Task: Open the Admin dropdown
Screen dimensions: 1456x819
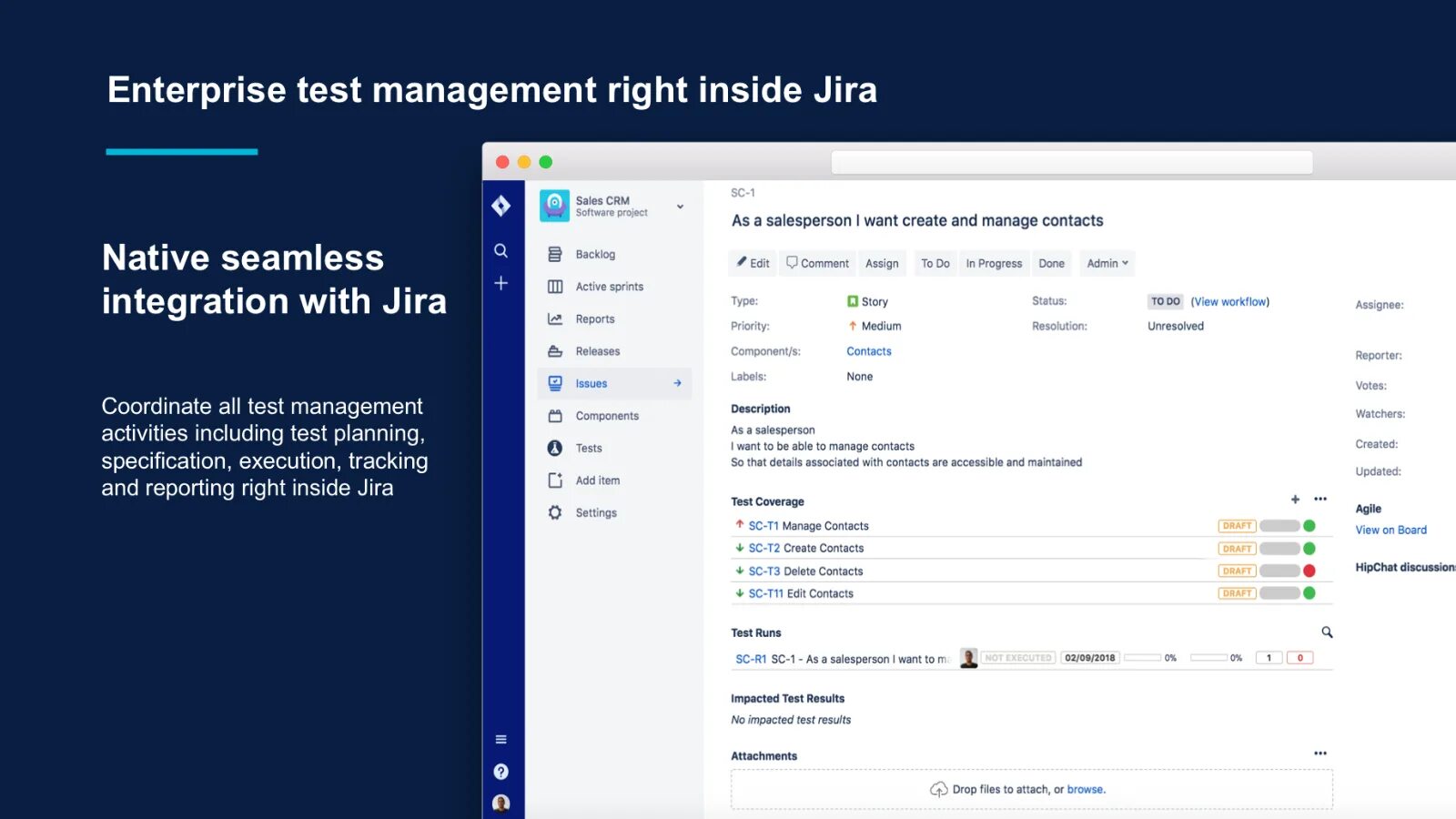Action: pyautogui.click(x=1107, y=264)
